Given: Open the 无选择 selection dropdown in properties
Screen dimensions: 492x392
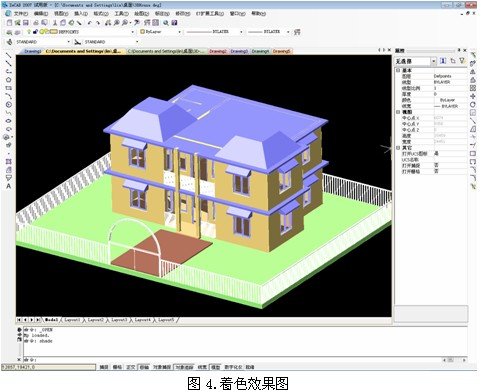Looking at the screenshot, I should pyautogui.click(x=434, y=61).
